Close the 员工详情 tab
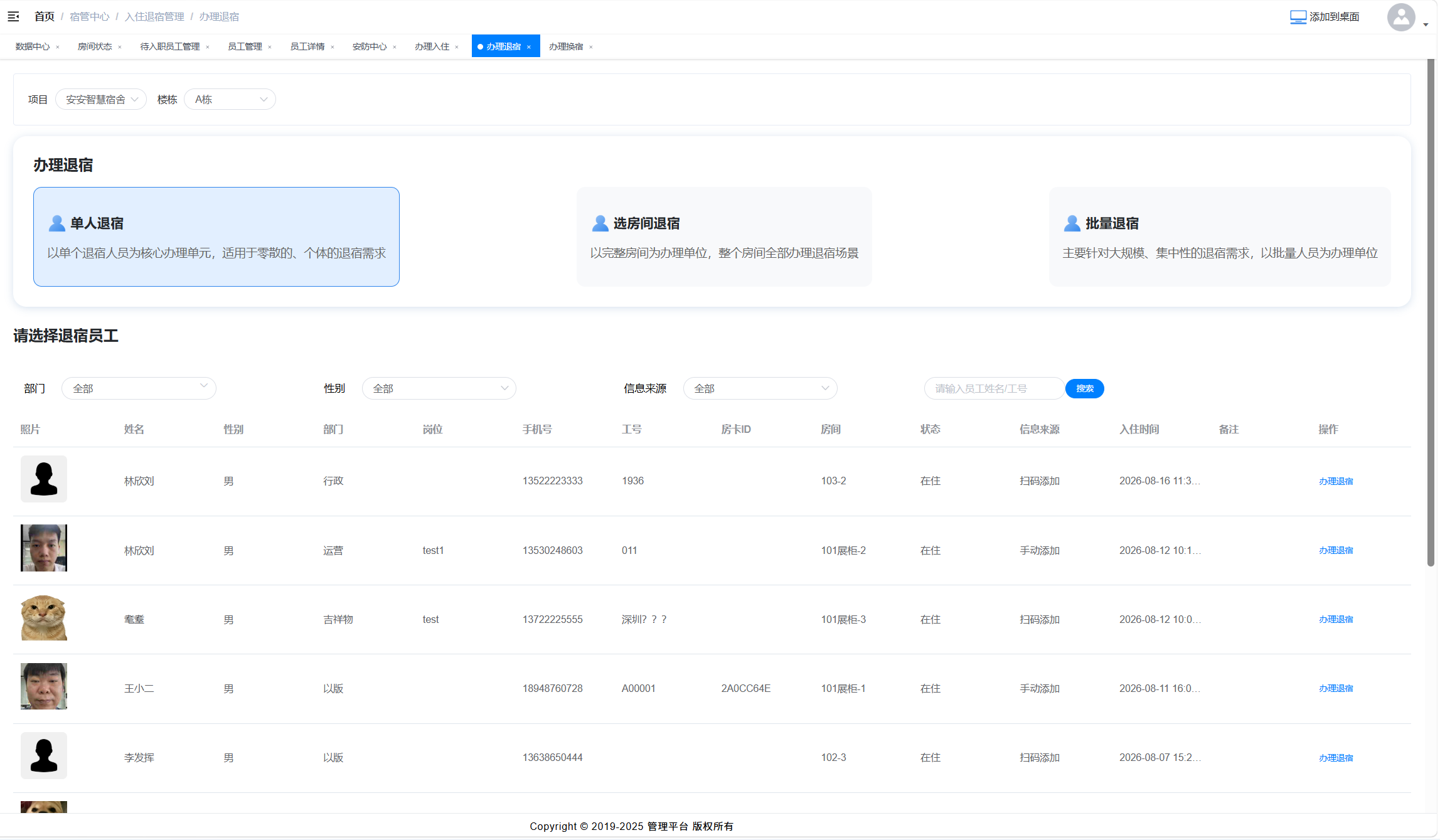 click(333, 47)
